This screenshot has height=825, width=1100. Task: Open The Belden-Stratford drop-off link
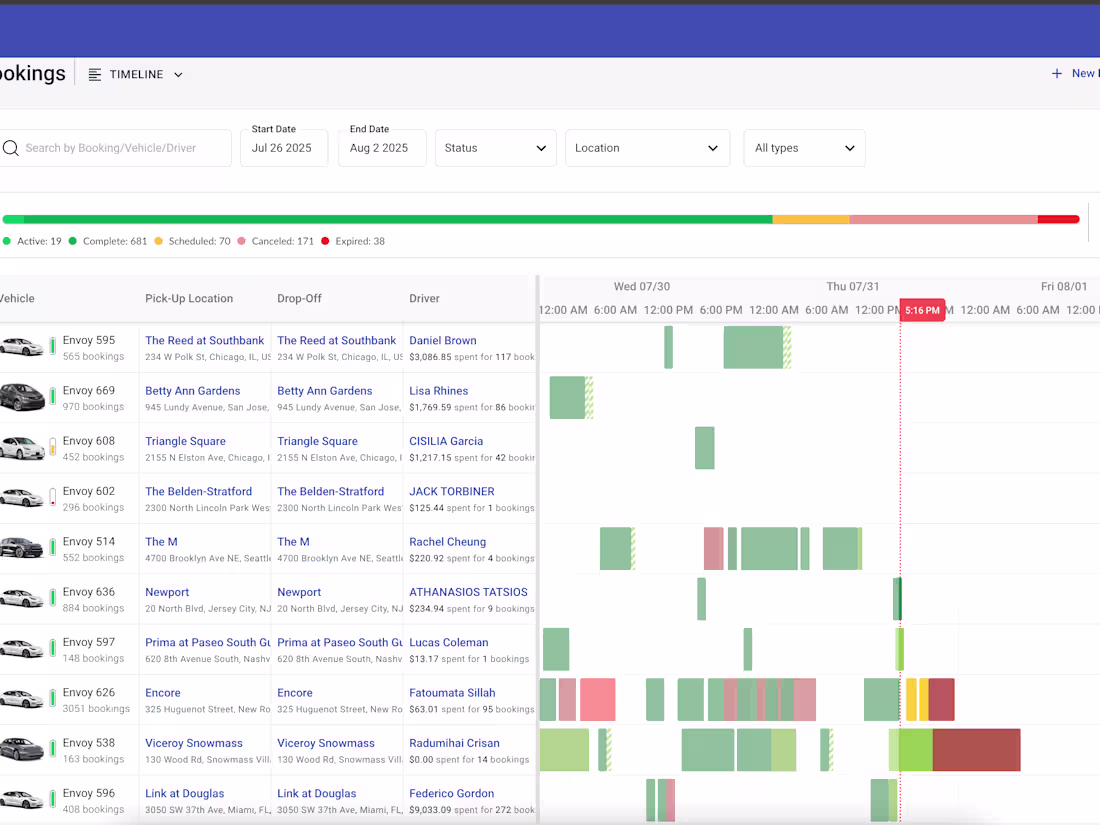(x=330, y=491)
